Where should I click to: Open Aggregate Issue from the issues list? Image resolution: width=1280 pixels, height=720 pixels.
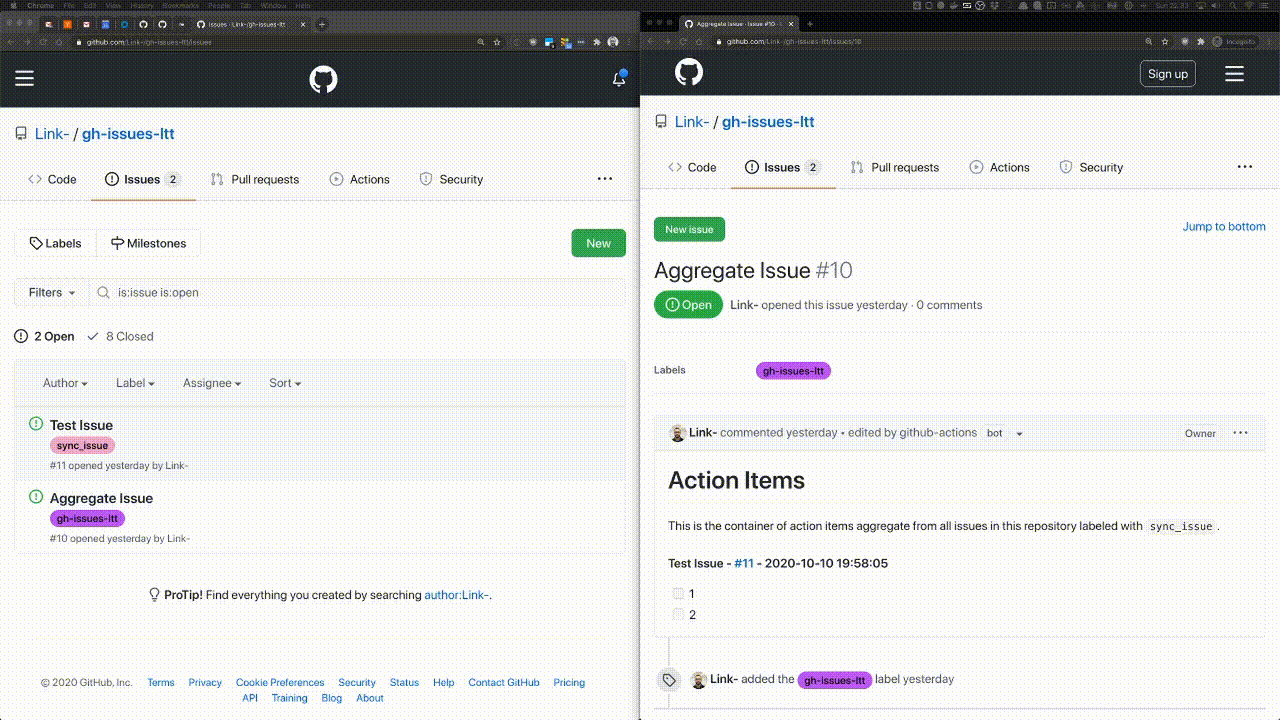coord(101,498)
